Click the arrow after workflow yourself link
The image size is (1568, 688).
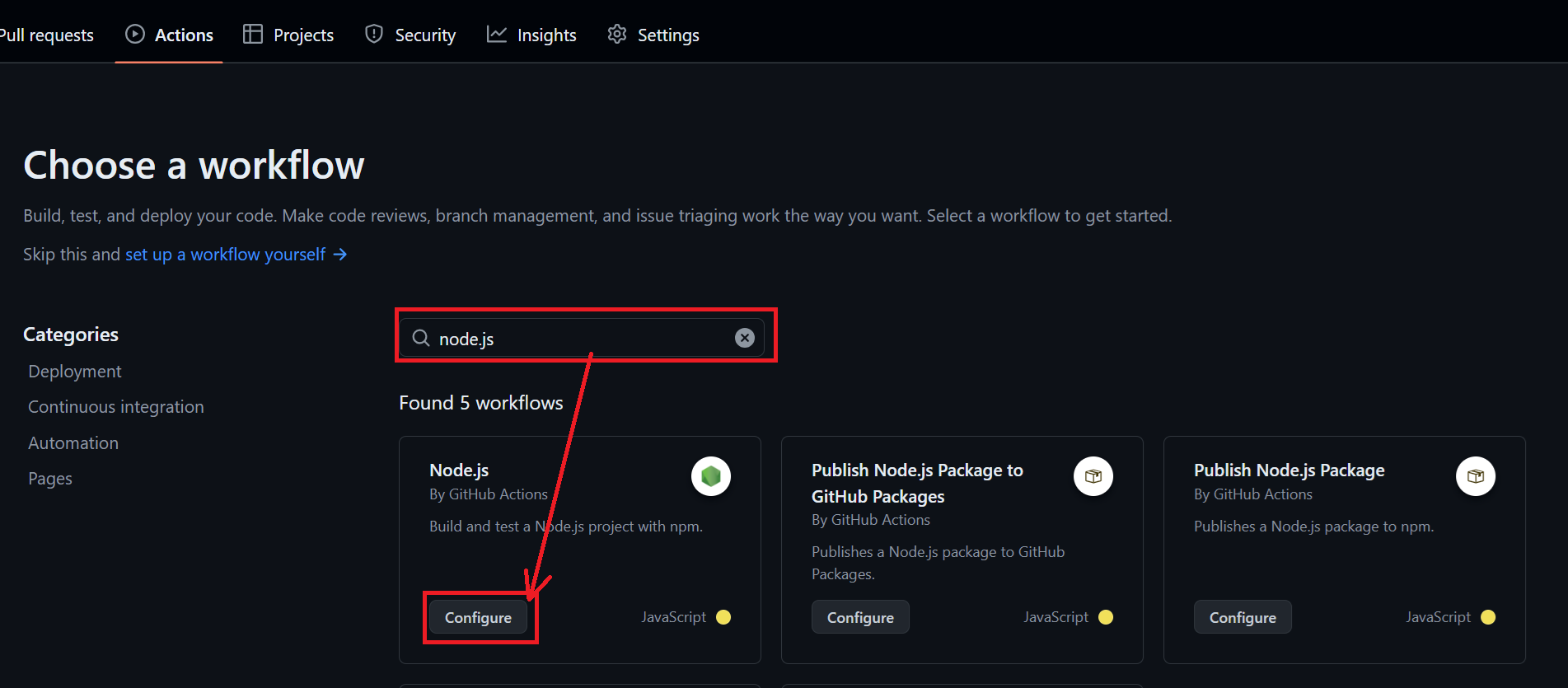pos(340,255)
